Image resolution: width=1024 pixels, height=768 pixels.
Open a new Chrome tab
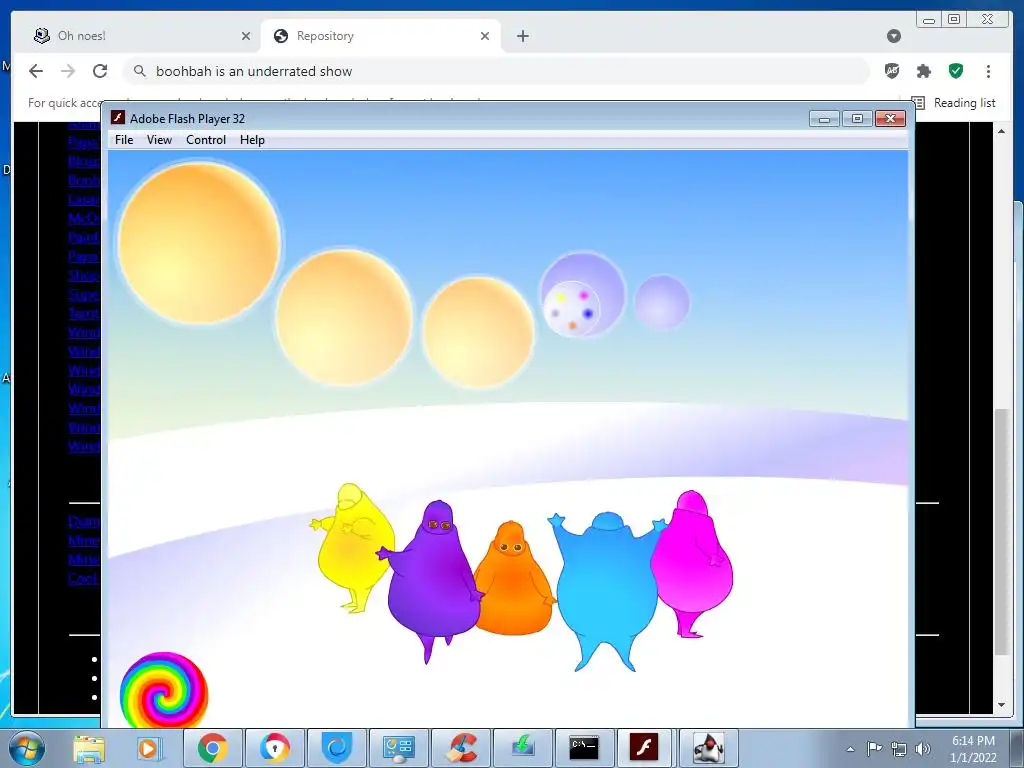point(522,36)
